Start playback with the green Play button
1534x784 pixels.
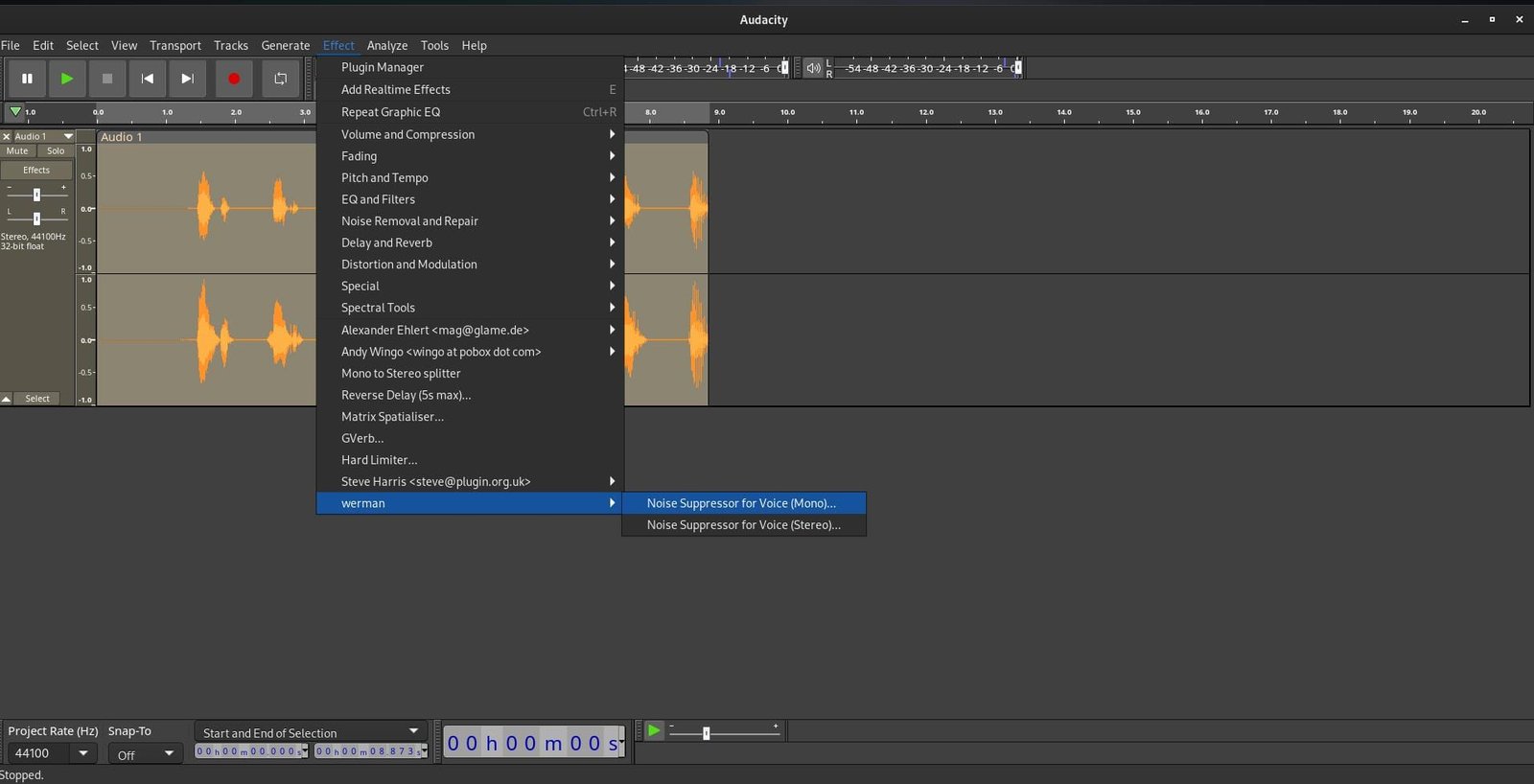[67, 79]
